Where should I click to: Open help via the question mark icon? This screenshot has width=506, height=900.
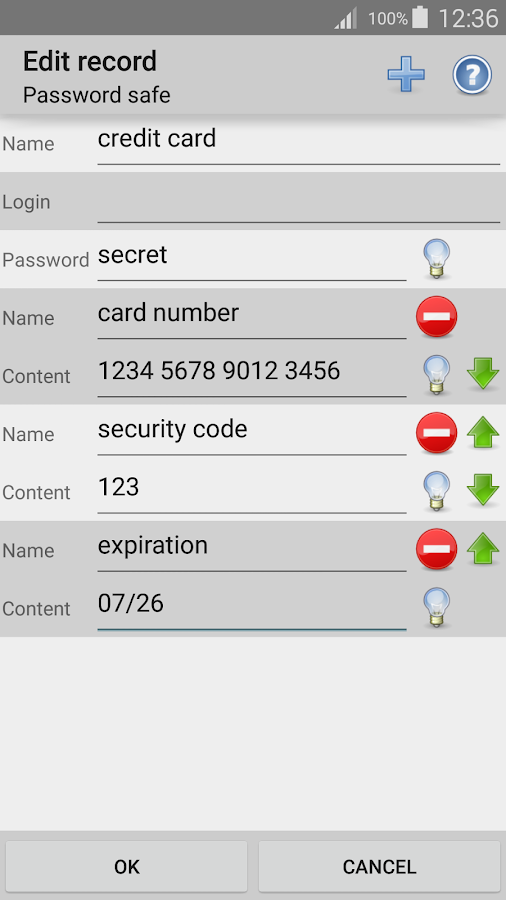[472, 74]
